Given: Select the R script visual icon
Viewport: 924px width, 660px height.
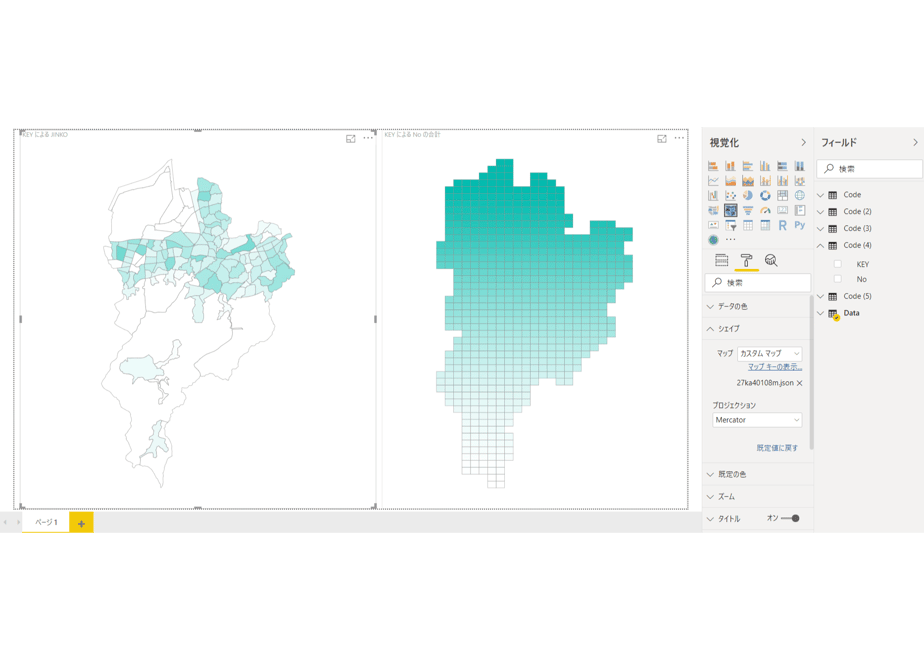Looking at the screenshot, I should pos(782,225).
